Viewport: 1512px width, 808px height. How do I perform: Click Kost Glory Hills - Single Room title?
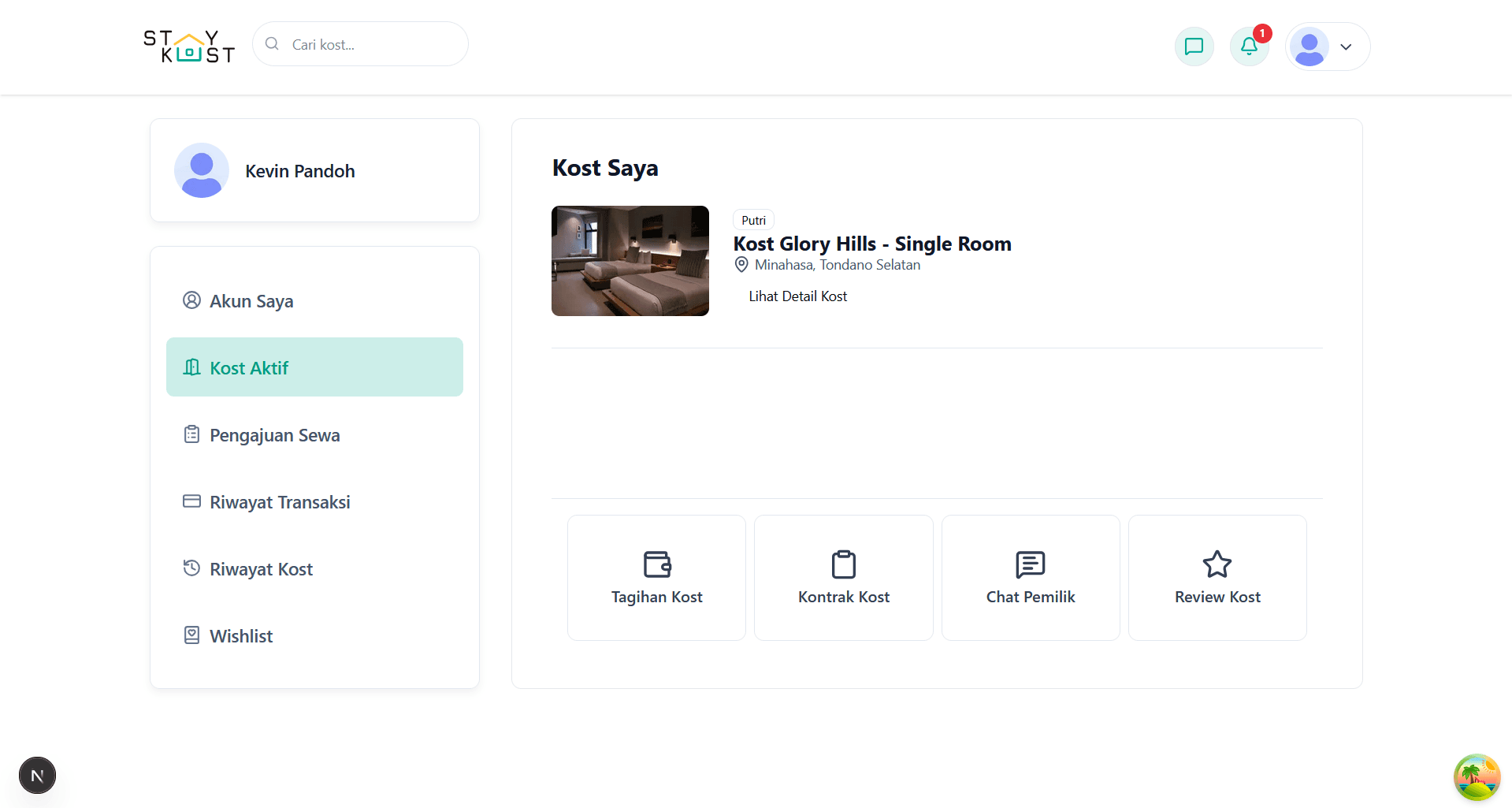point(872,244)
